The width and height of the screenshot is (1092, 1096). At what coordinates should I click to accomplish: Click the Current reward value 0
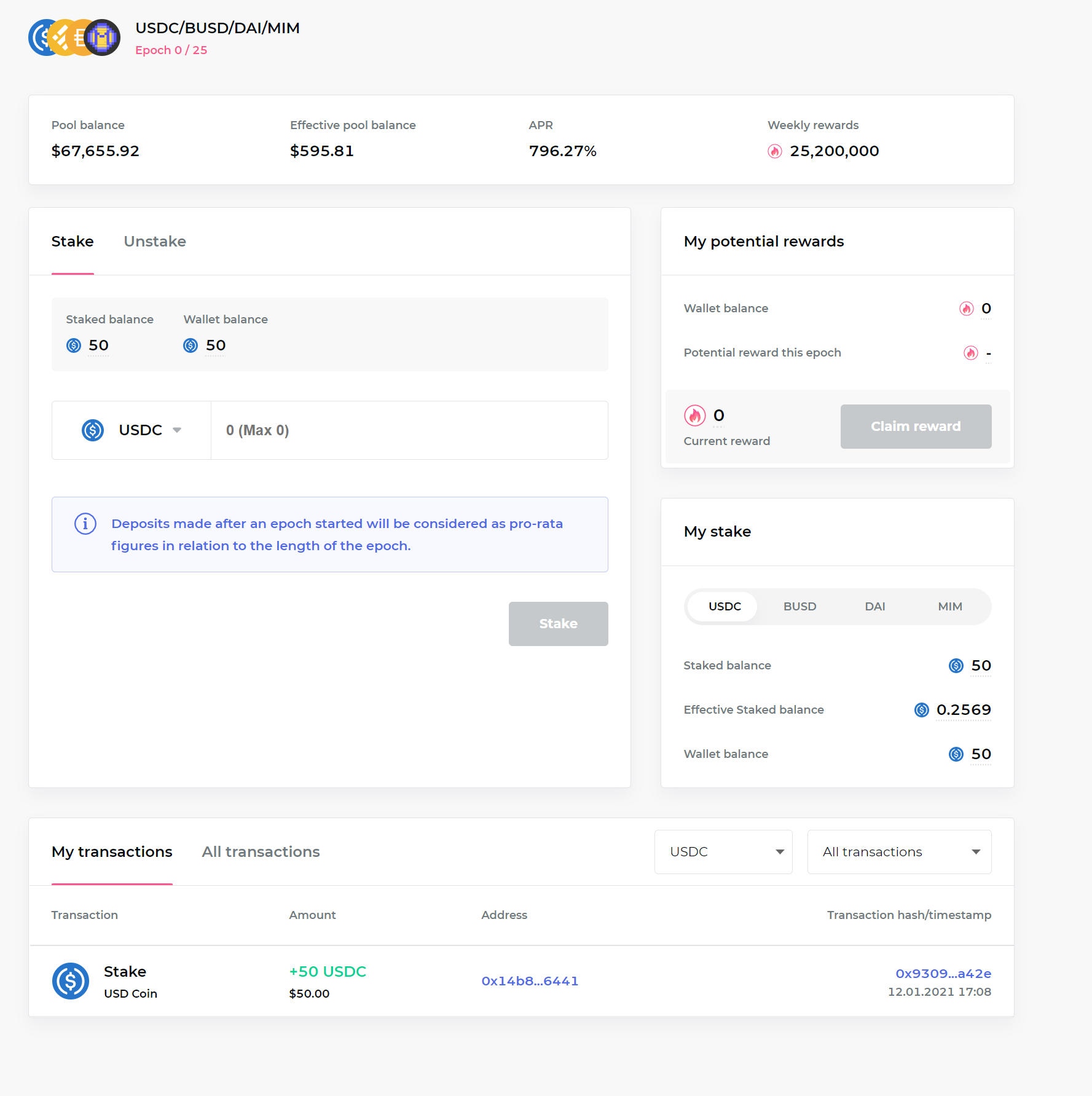719,416
